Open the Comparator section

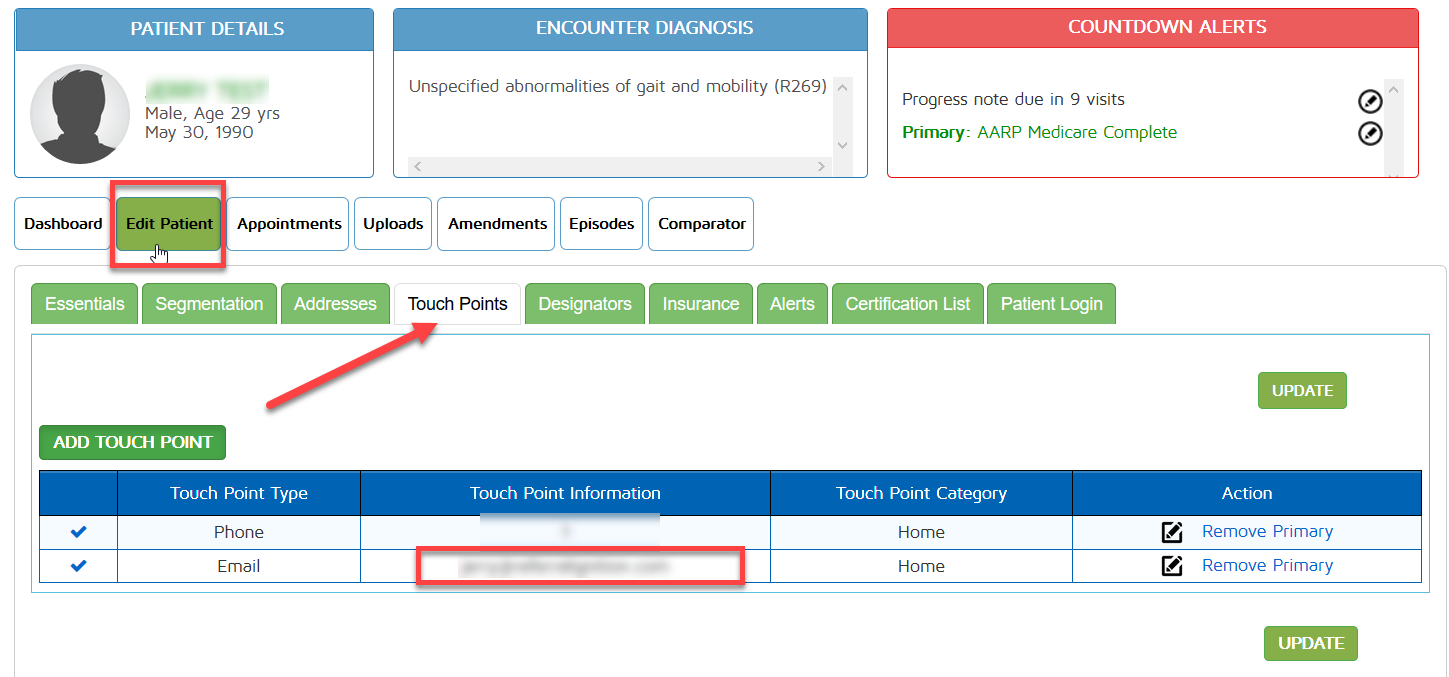point(701,224)
